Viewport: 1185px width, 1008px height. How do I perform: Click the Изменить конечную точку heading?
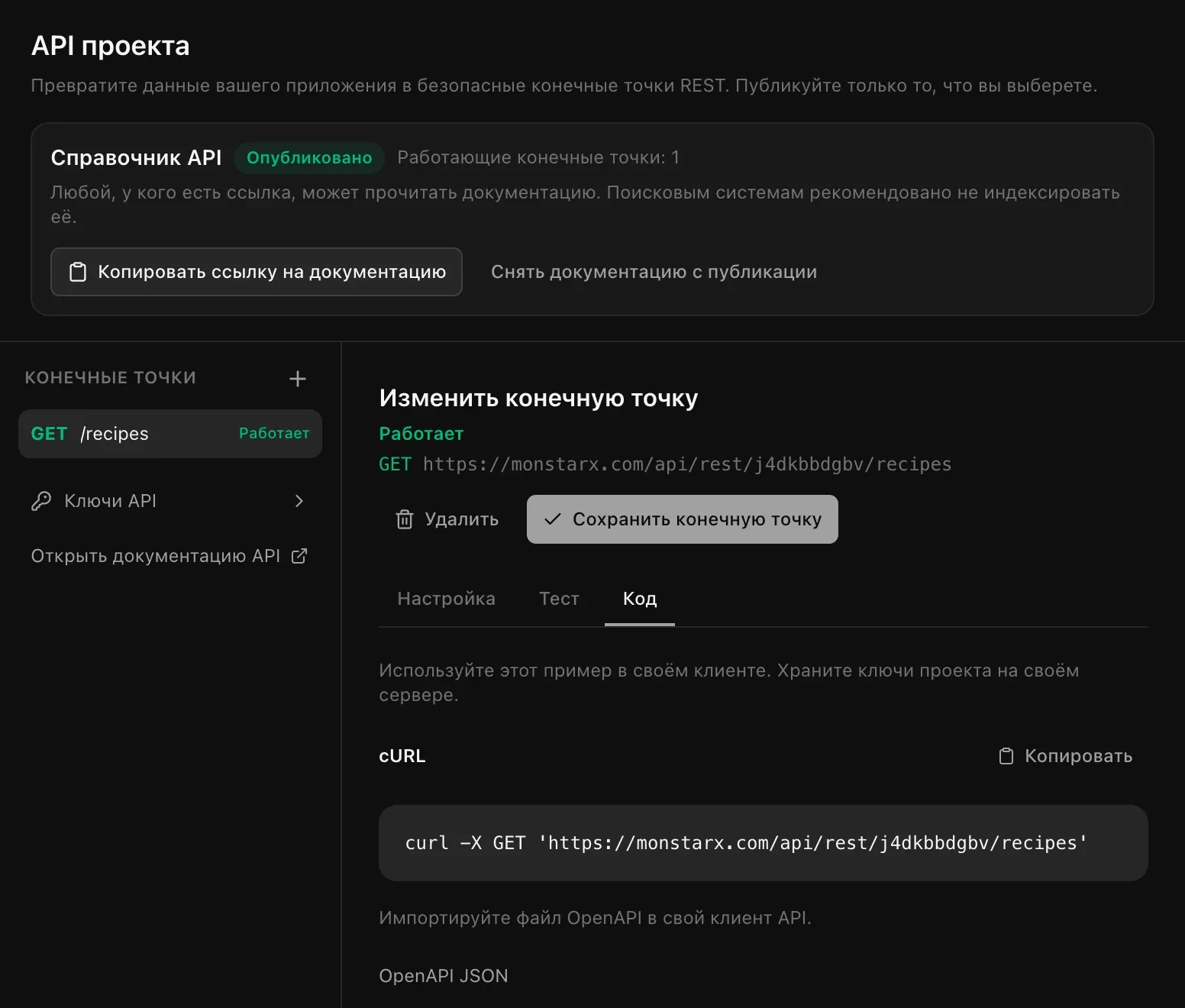[538, 399]
